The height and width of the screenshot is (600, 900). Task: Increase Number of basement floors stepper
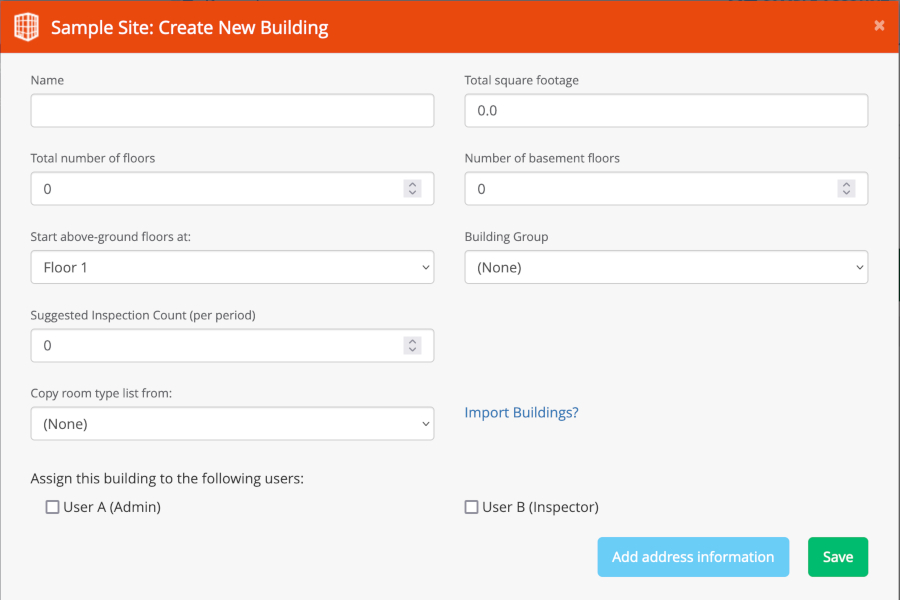coord(846,185)
